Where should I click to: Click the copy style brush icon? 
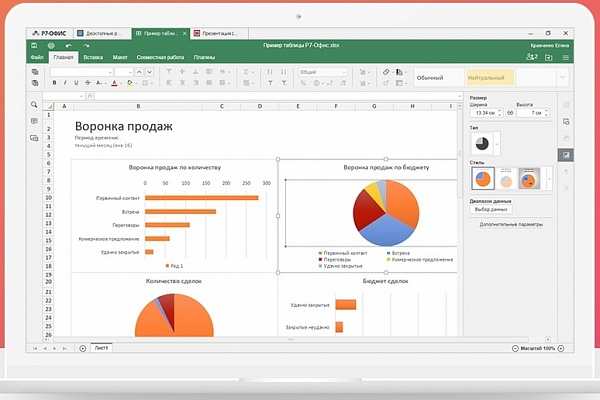click(386, 83)
